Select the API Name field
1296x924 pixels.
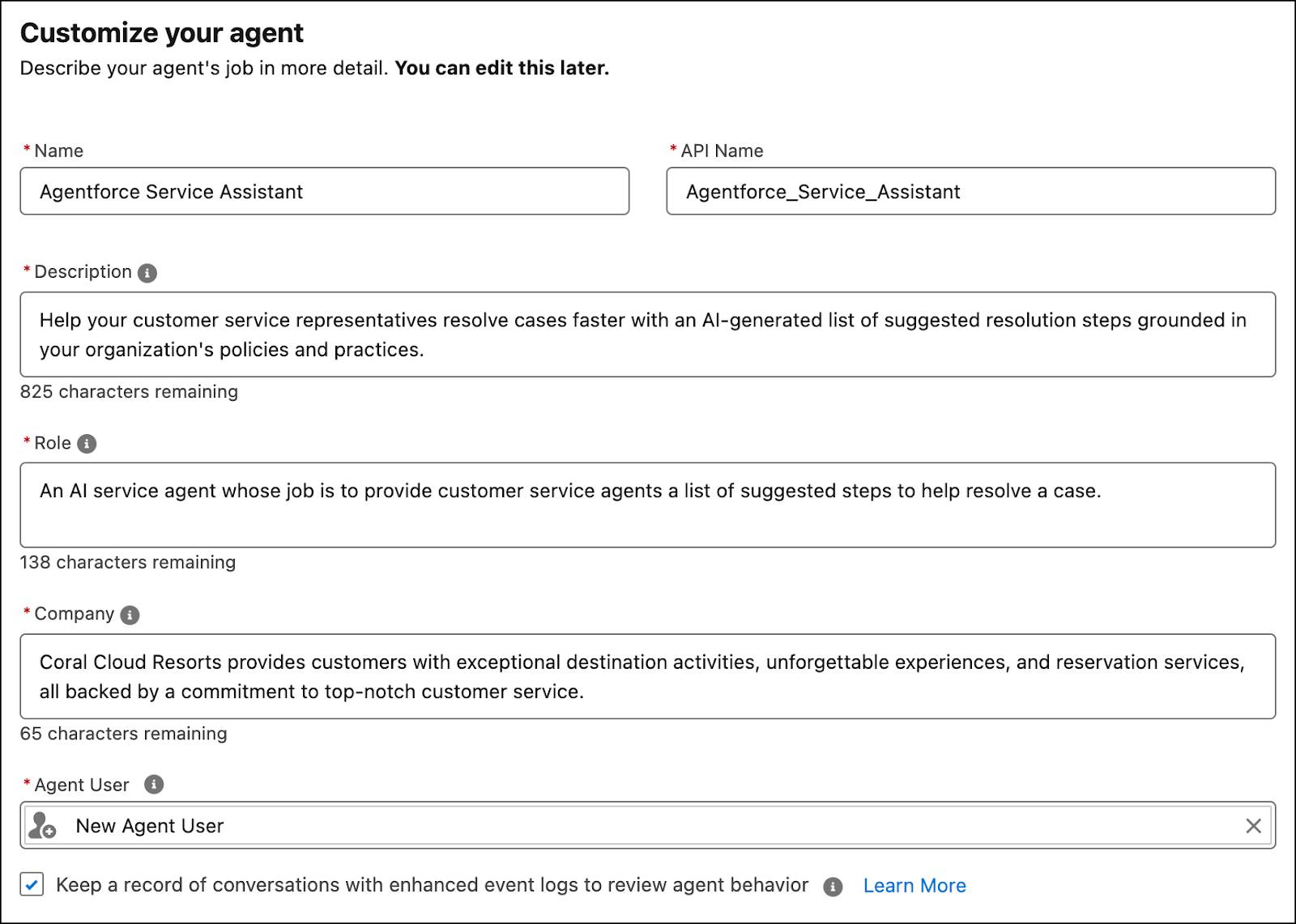[x=972, y=192]
